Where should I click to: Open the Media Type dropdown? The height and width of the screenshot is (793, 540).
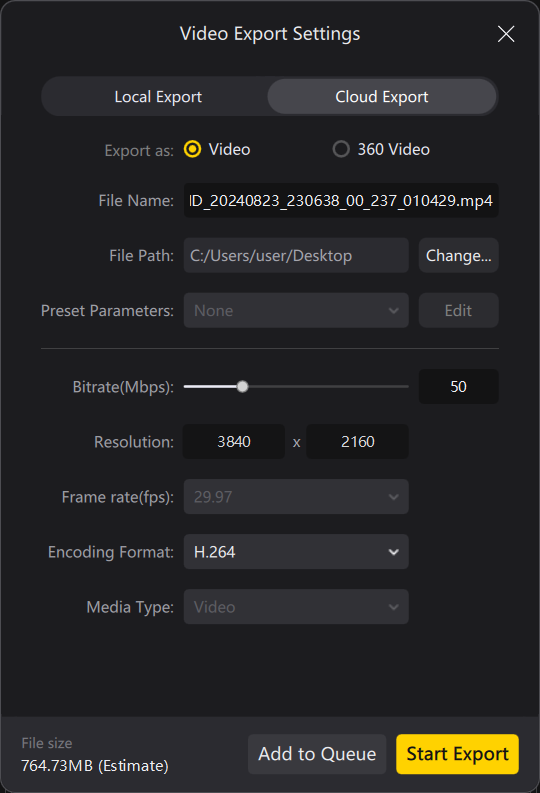(296, 607)
